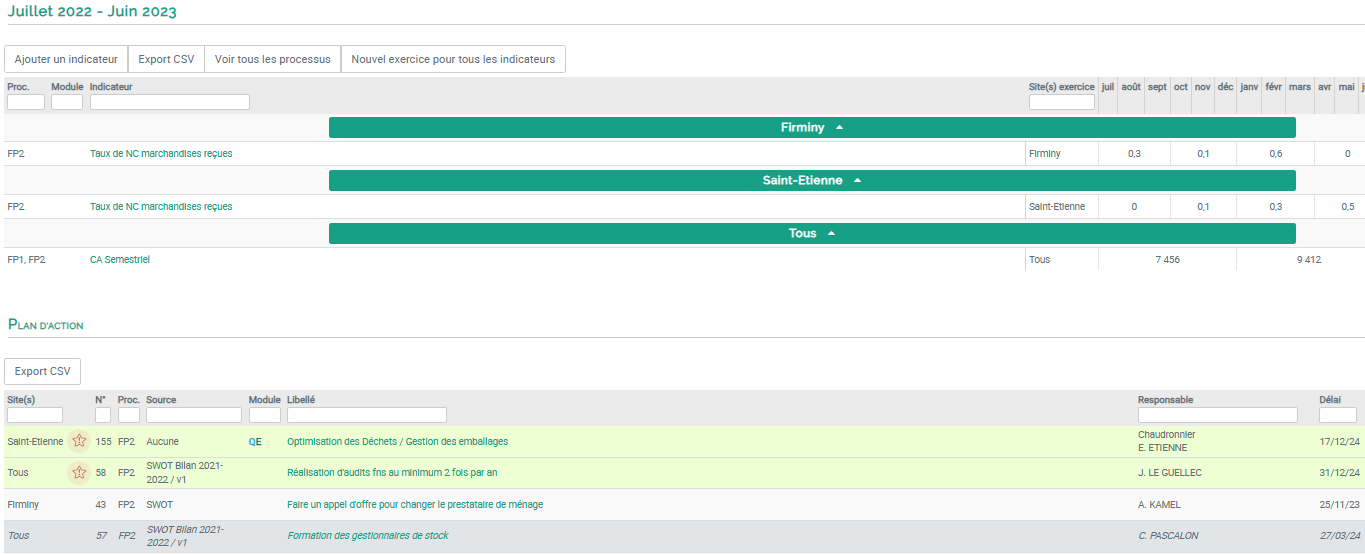Image resolution: width=1365 pixels, height=554 pixels.
Task: Open Taux de NC marchandises reçues for Firminy
Action: 161,154
